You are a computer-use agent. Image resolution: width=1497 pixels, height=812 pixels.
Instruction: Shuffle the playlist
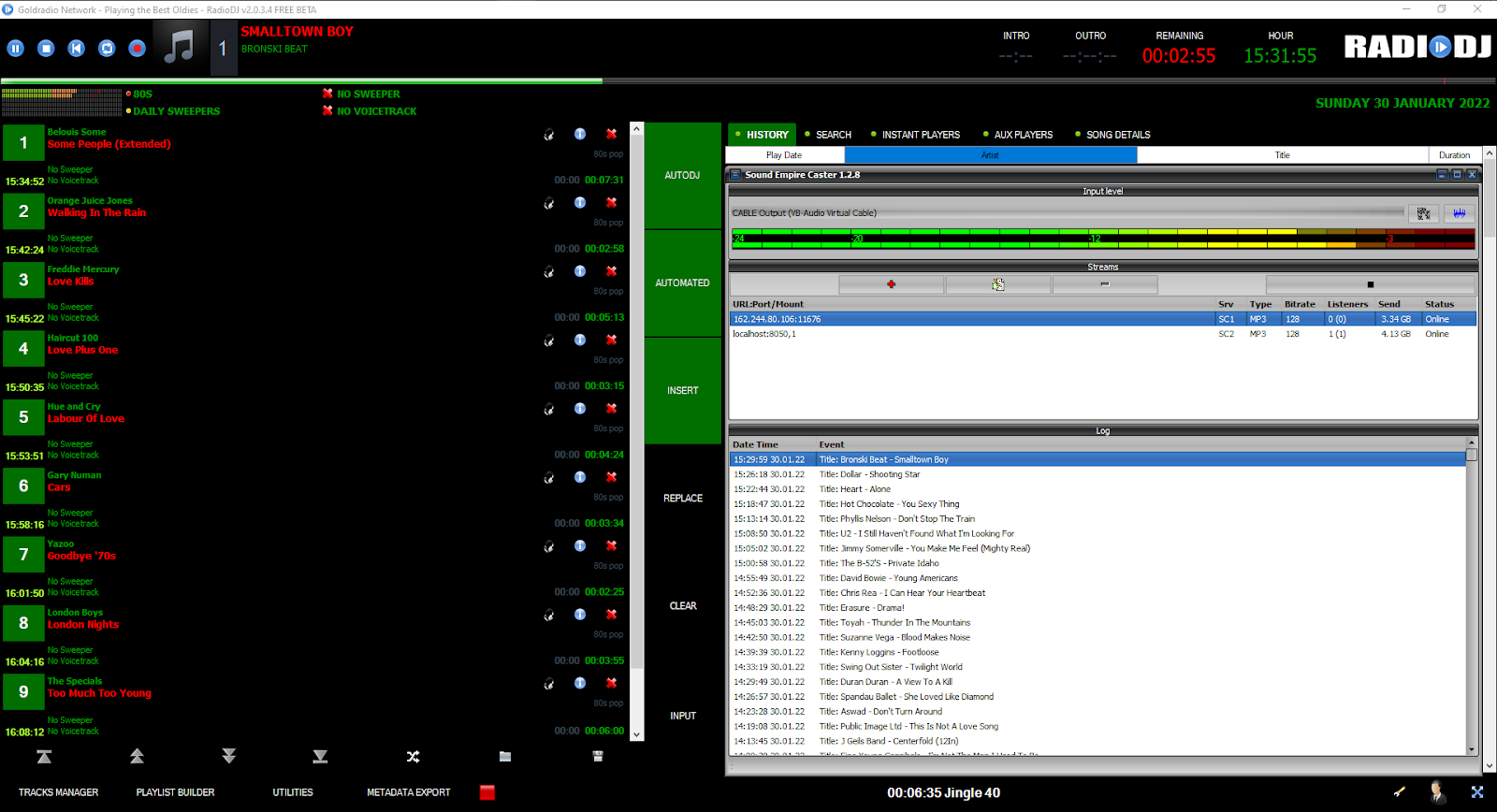[413, 756]
